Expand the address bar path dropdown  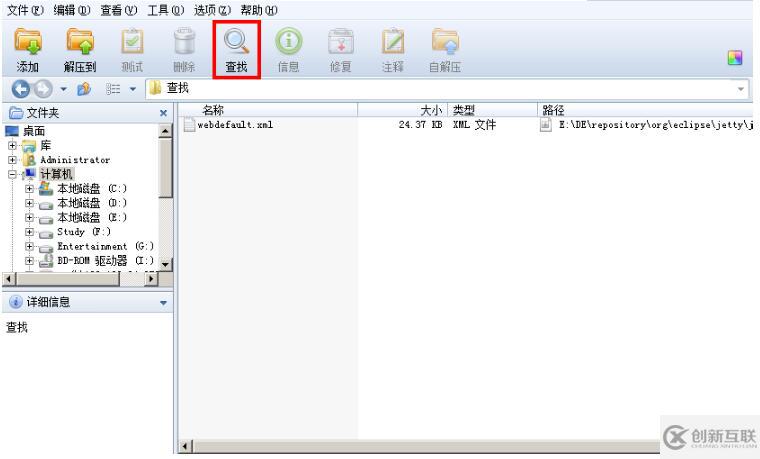click(x=741, y=89)
